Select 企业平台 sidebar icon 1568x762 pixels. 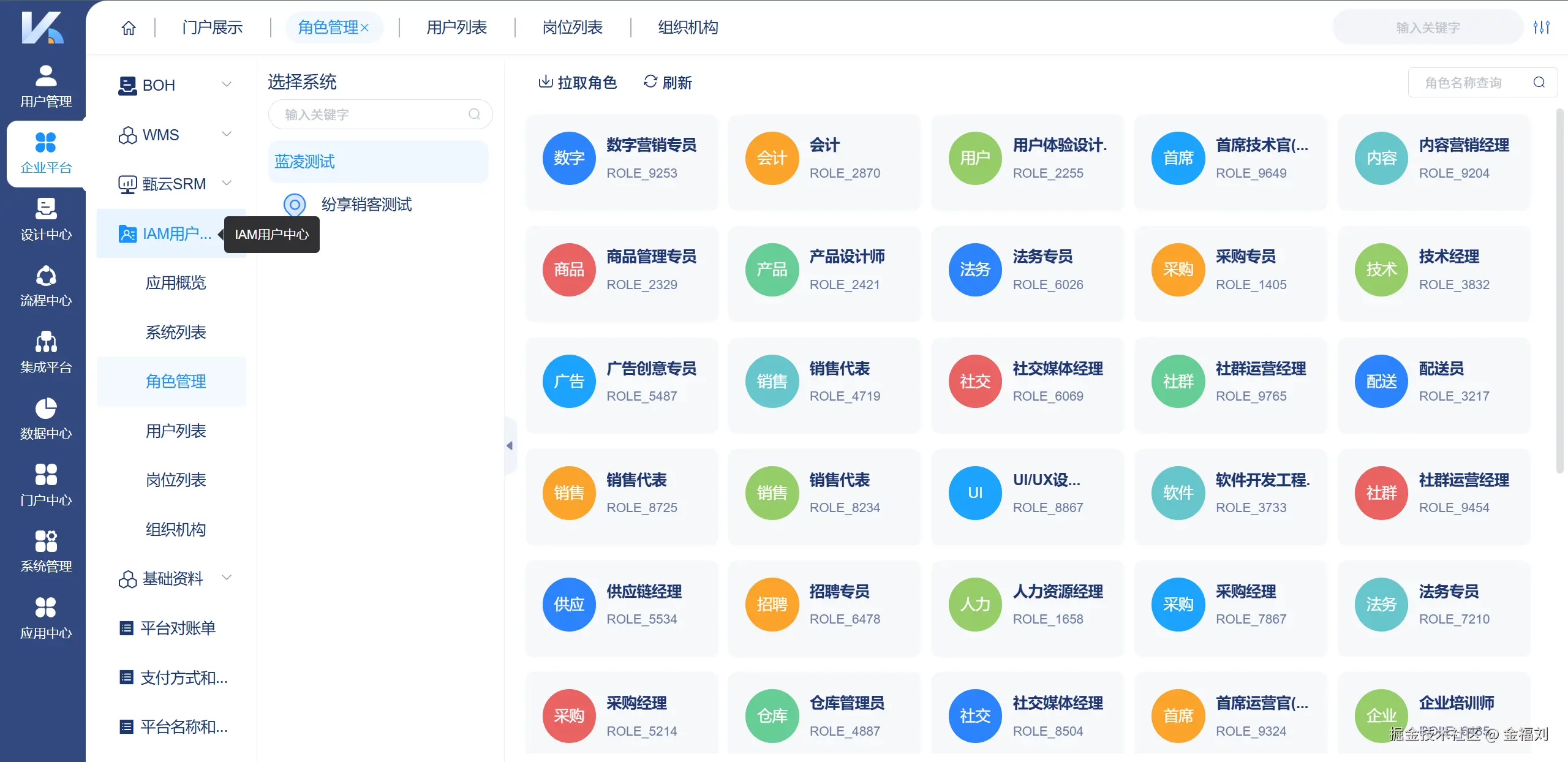pyautogui.click(x=45, y=153)
